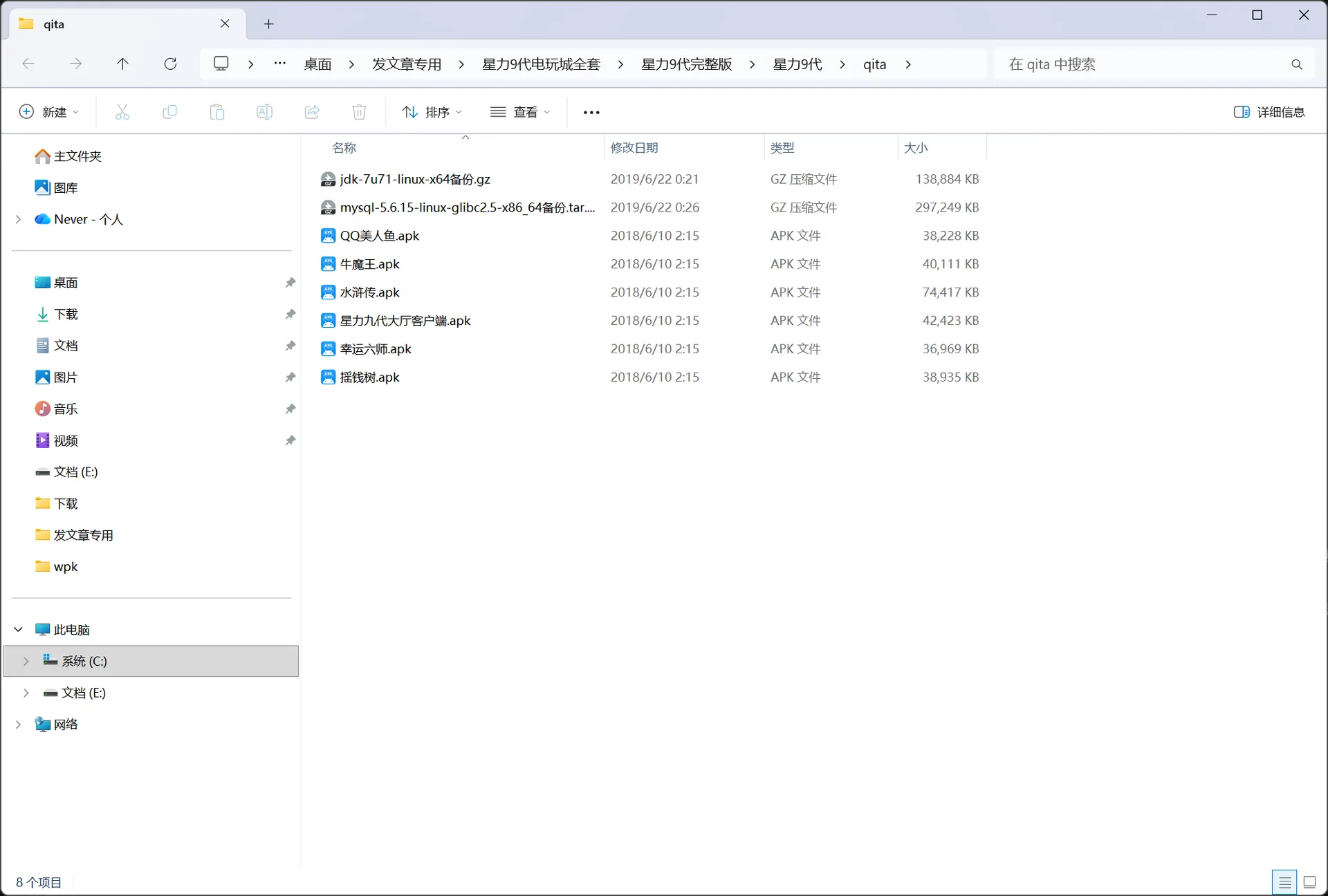Navigate to 发文章专用 breadcrumb
This screenshot has width=1328, height=896.
click(x=407, y=64)
